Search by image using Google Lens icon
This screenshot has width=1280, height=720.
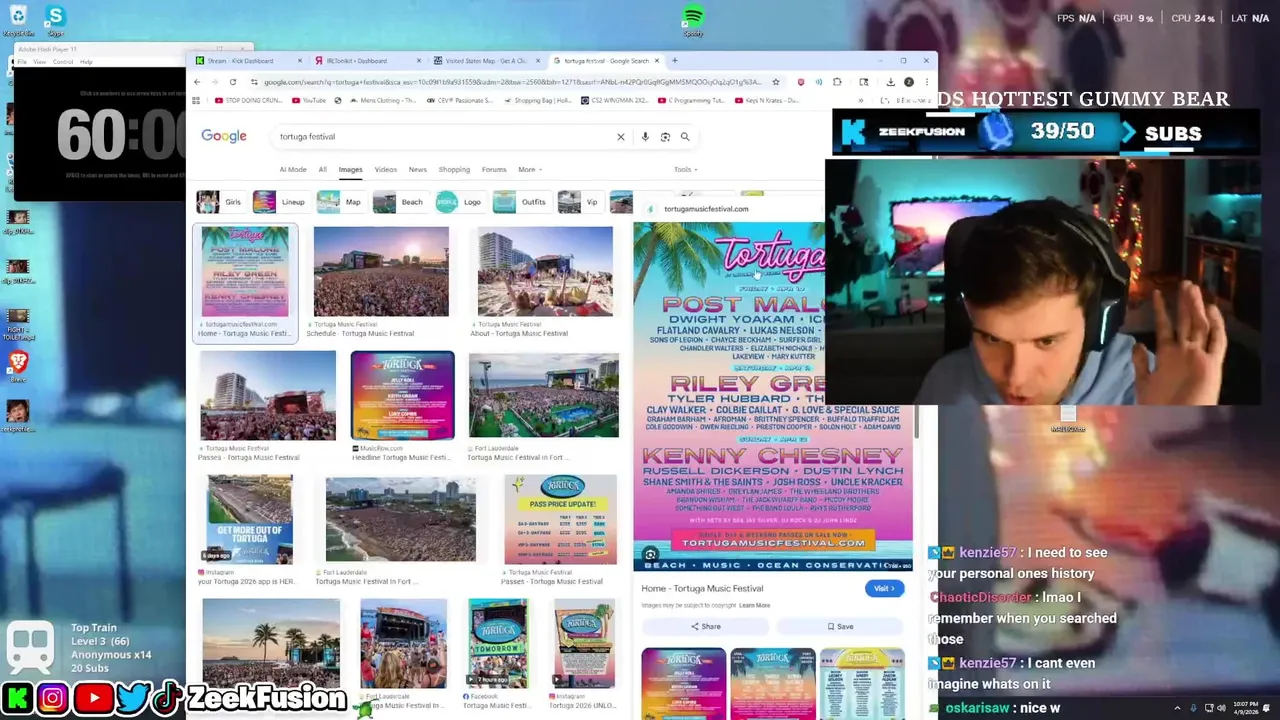coord(665,137)
